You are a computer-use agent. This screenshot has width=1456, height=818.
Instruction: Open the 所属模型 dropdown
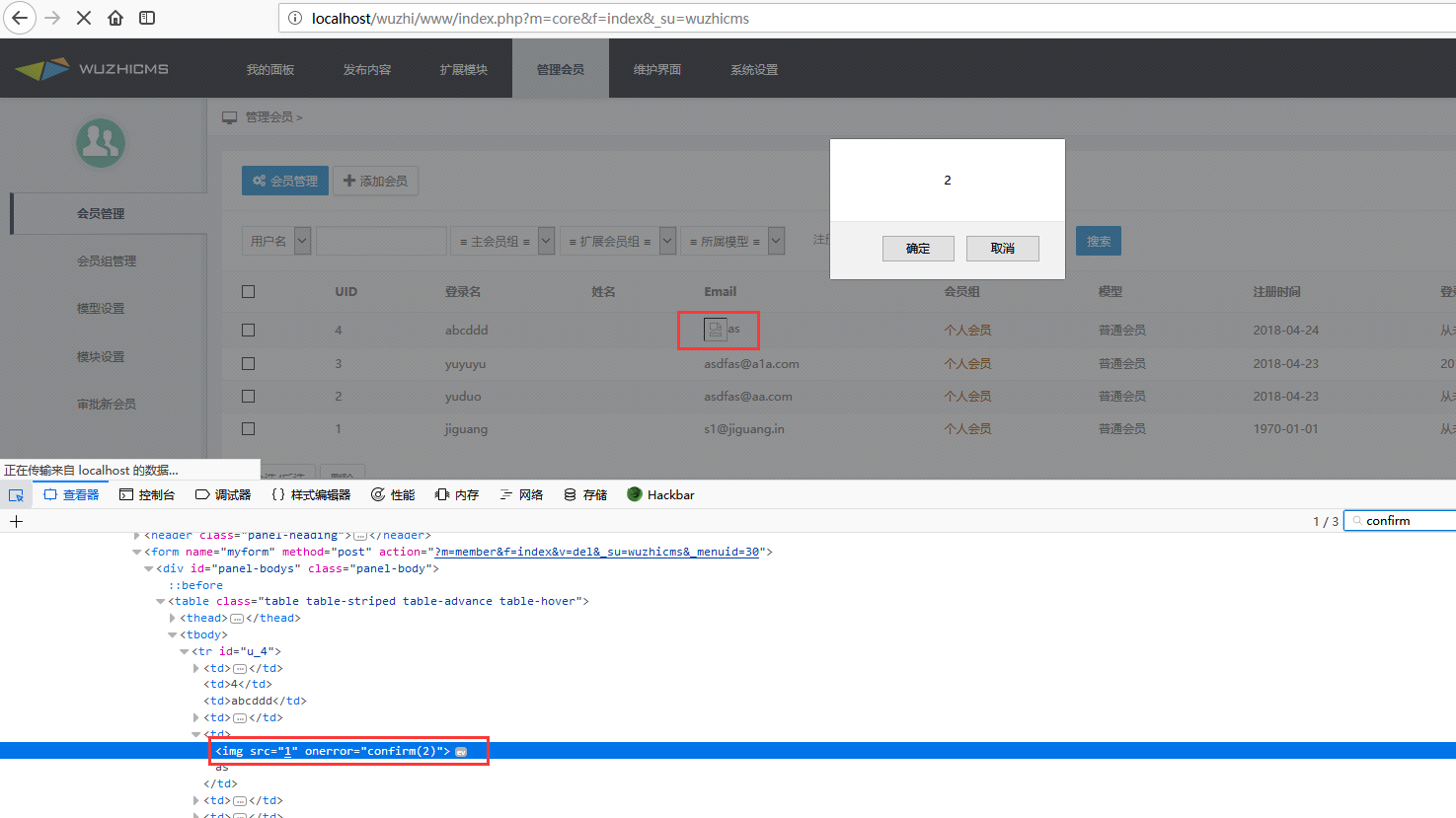[774, 240]
